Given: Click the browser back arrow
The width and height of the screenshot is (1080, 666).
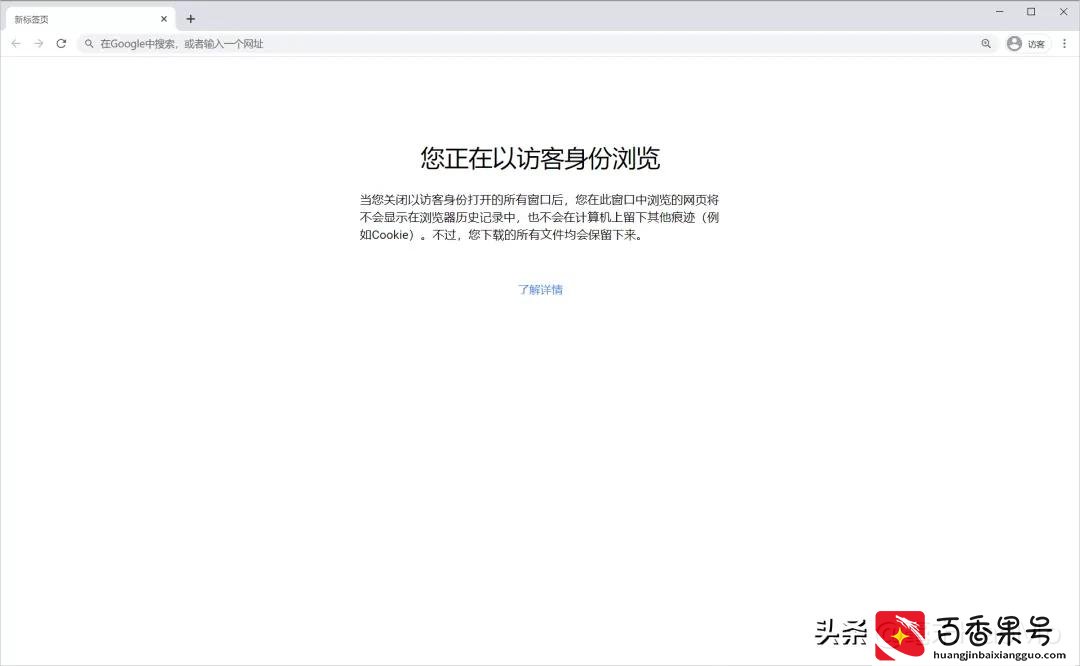Looking at the screenshot, I should tap(16, 43).
